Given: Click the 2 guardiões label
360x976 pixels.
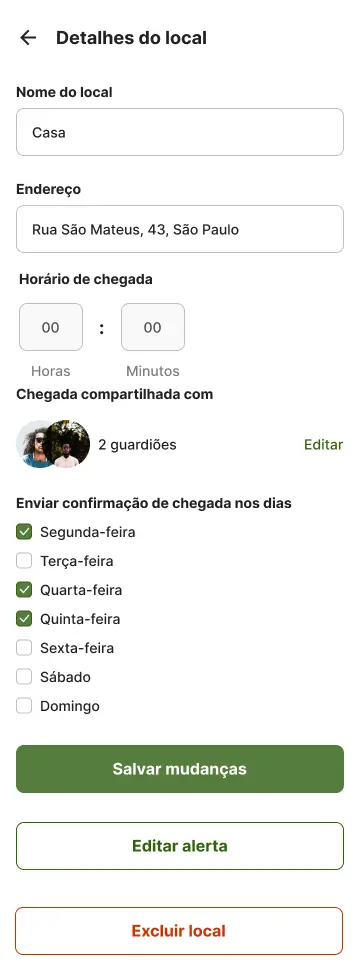Looking at the screenshot, I should (x=138, y=444).
